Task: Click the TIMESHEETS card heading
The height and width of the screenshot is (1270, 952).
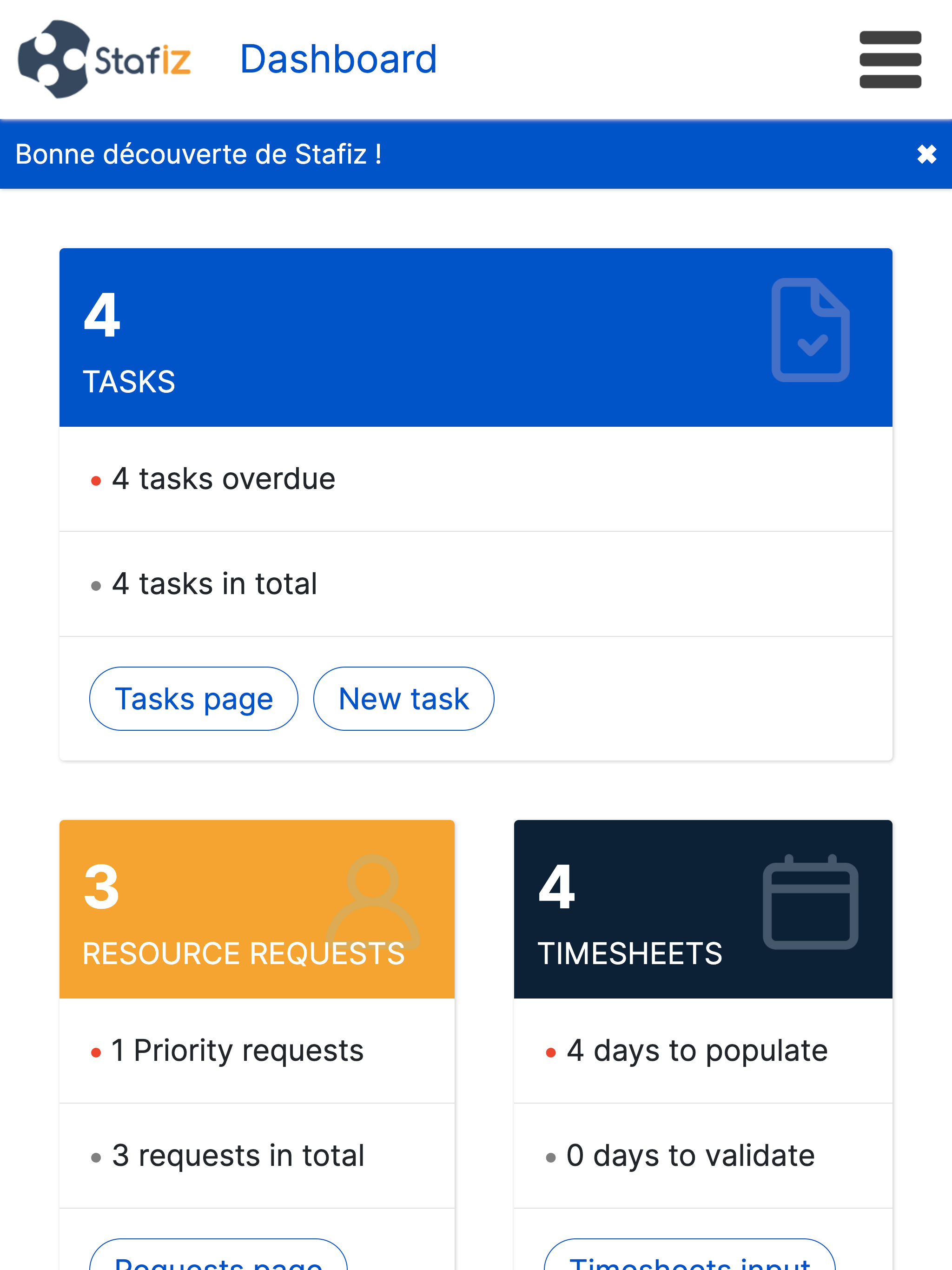Action: point(630,953)
